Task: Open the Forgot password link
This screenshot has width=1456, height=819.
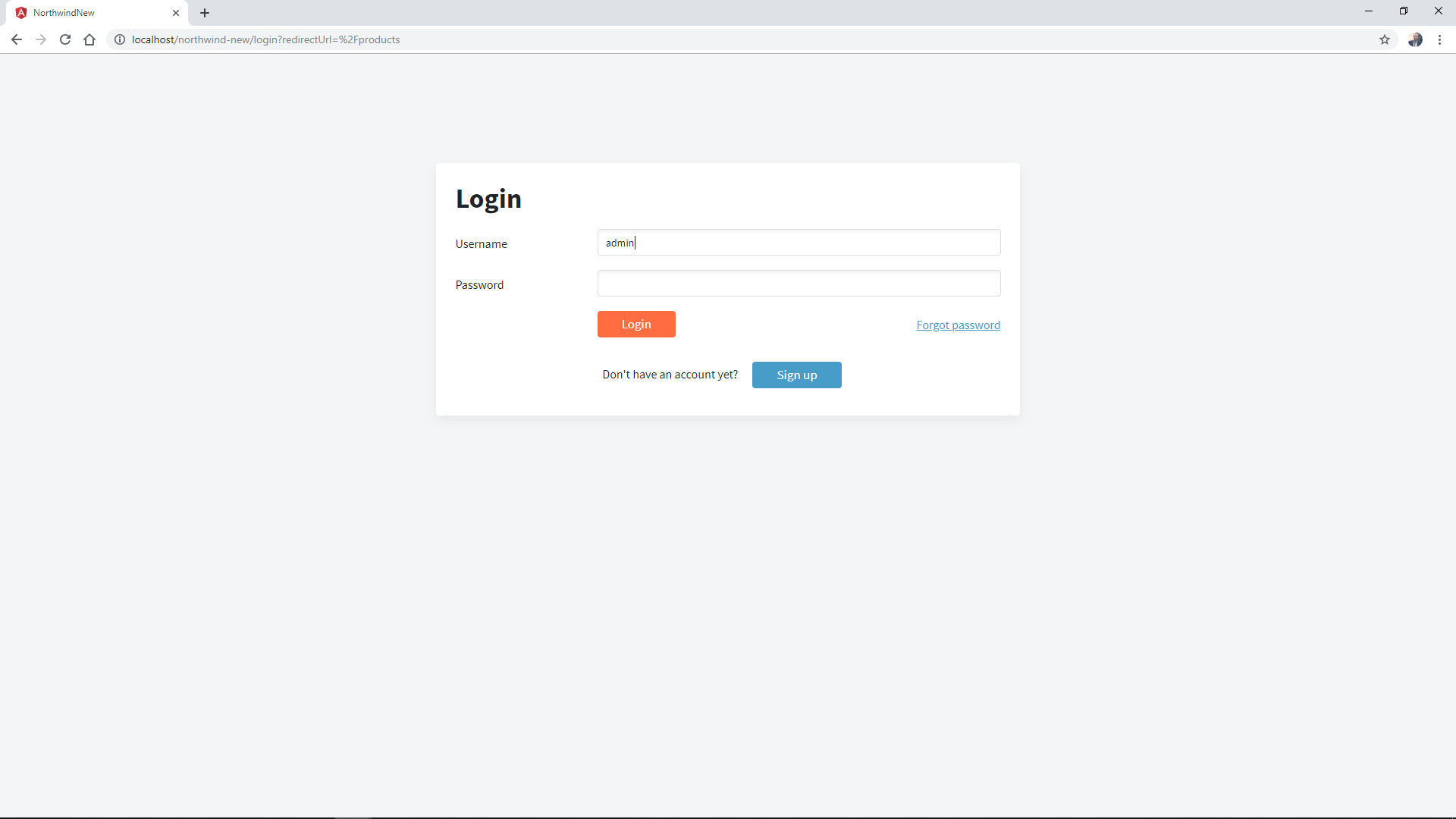Action: click(x=958, y=325)
